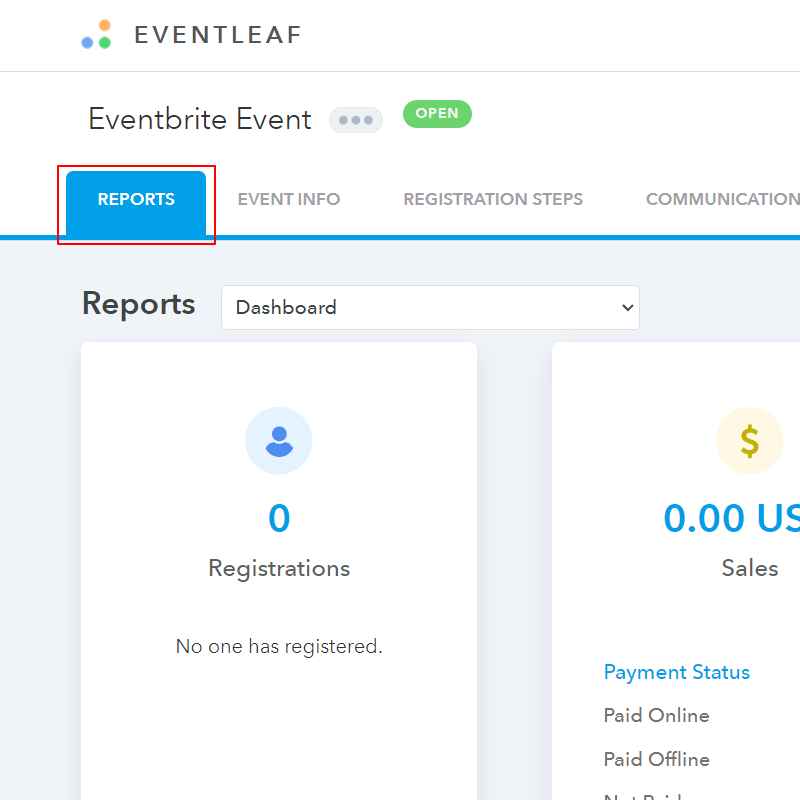Click the Eventbrite Event title
800x800 pixels.
(x=199, y=119)
